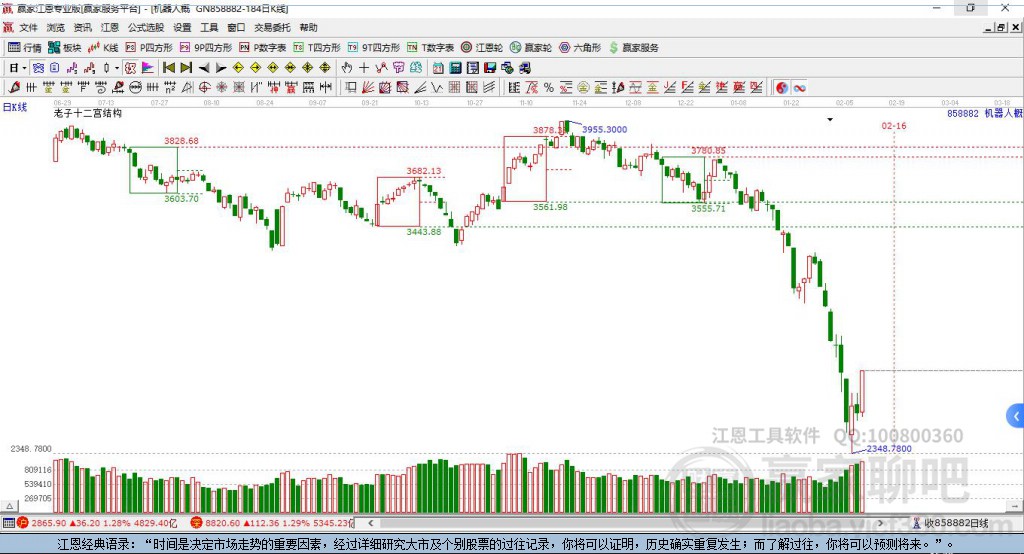Click horizontal scrollbar right arrow
The height and width of the screenshot is (554, 1024).
(880, 523)
